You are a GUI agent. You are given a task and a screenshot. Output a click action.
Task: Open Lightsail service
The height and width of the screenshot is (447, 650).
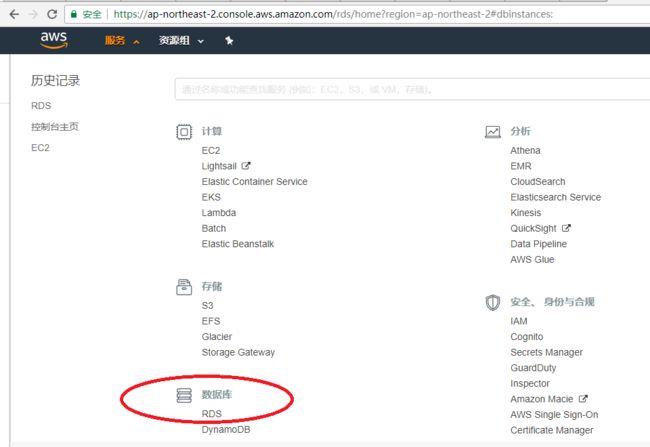219,166
